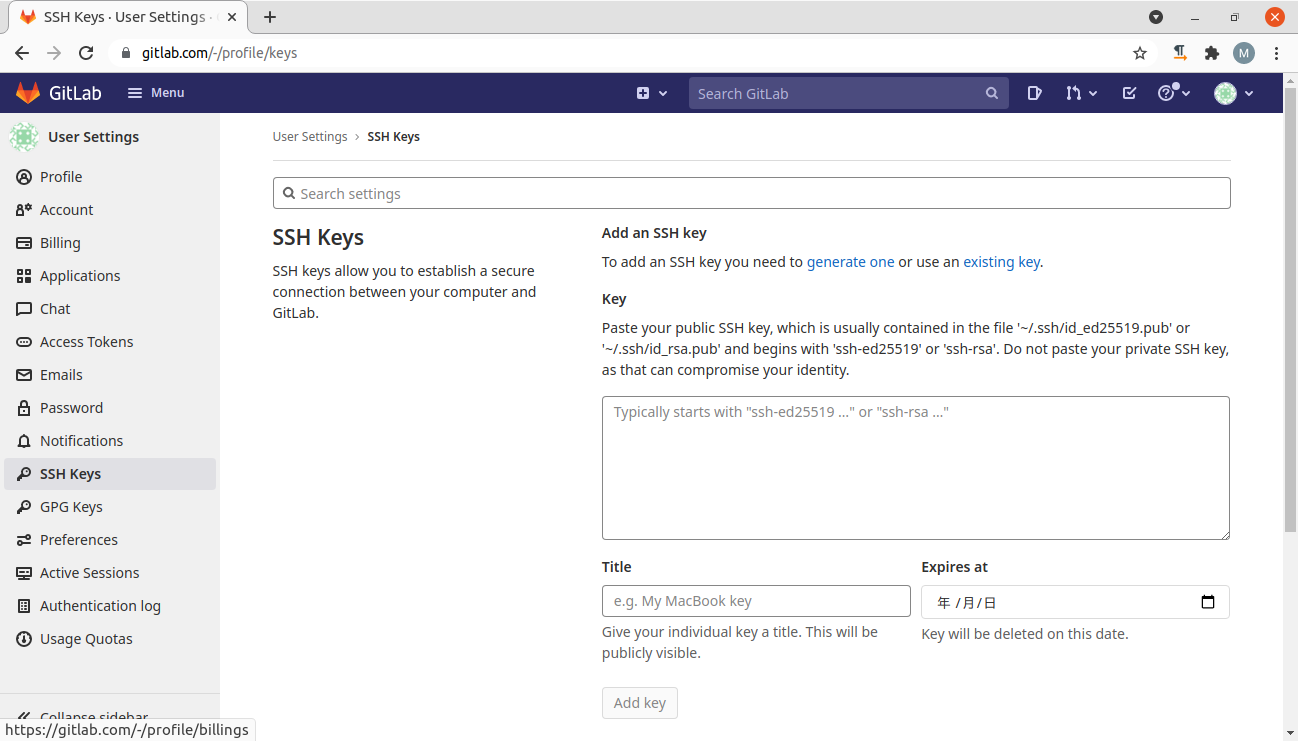Expand the help menu chevron
This screenshot has width=1298, height=741.
1185,92
